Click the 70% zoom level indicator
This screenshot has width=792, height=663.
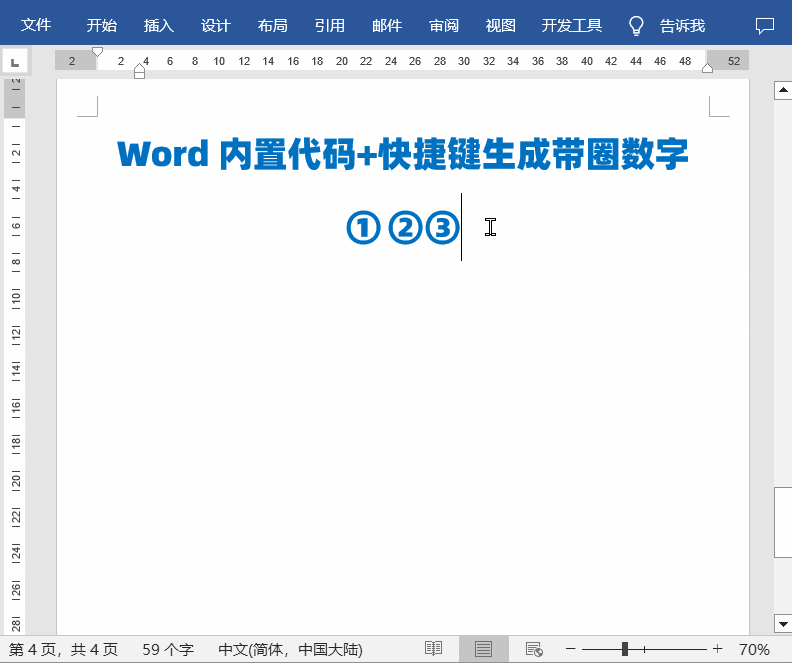(754, 649)
